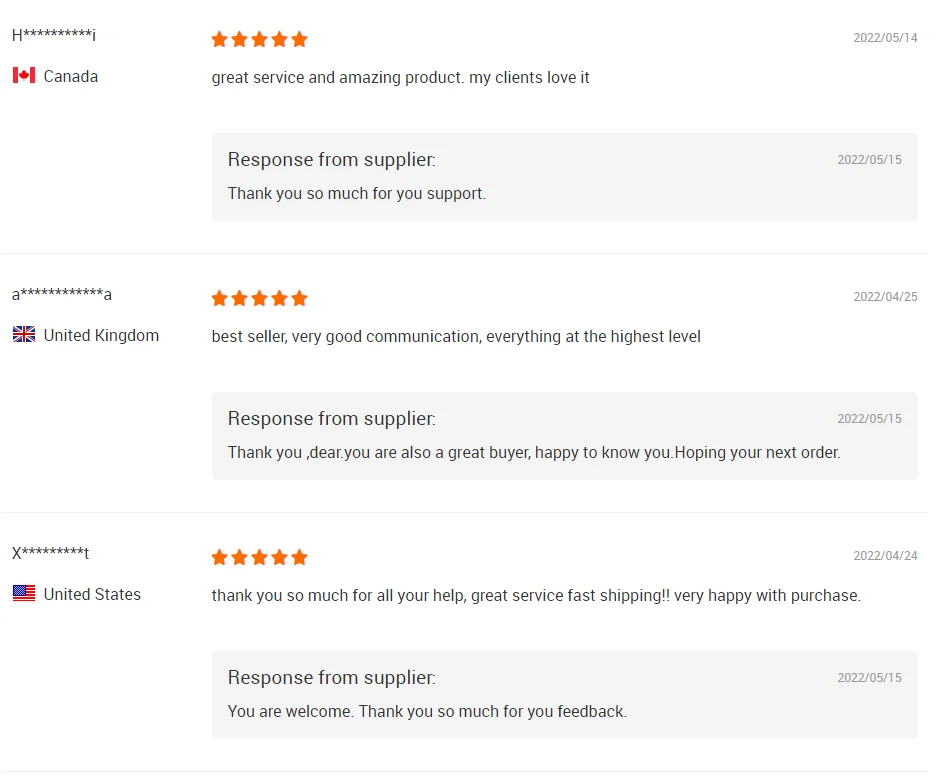Click the supplier reply mentioning "great buyer"

tap(534, 452)
